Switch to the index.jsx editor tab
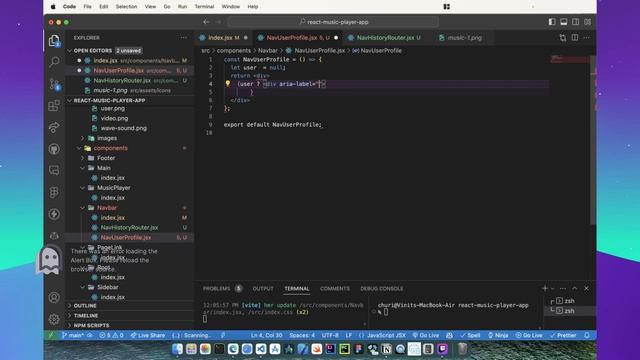This screenshot has height=360, width=640. pyautogui.click(x=224, y=38)
